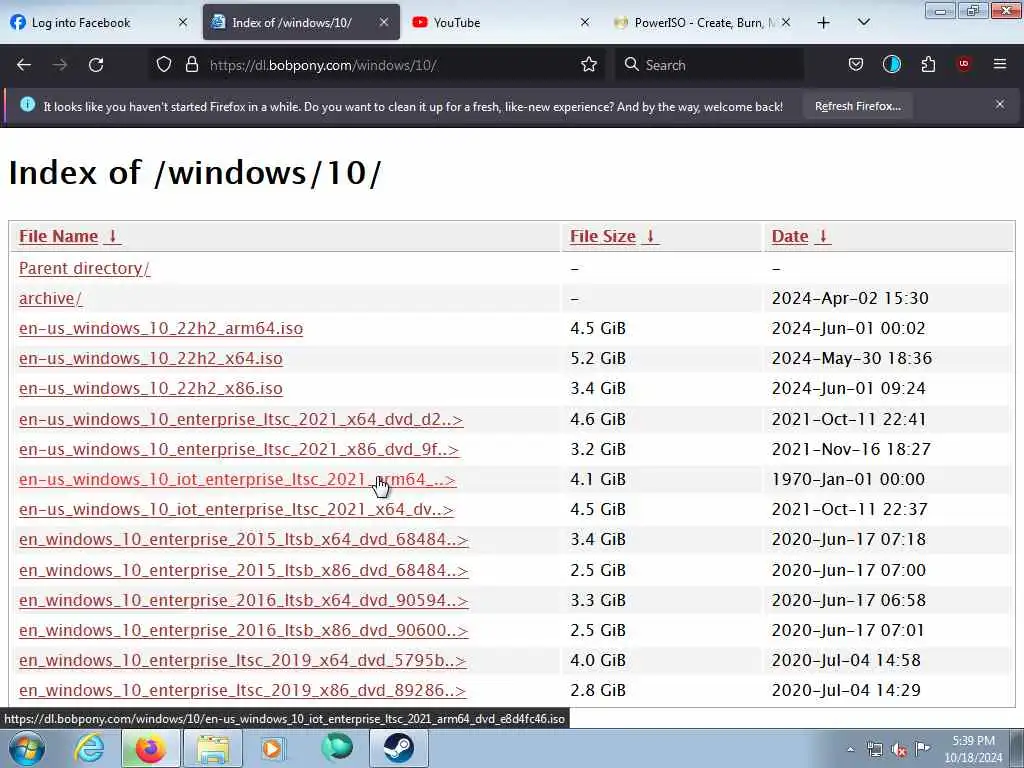Screen dimensions: 1024x768
Task: Click the Search box in toolbar
Action: click(x=711, y=65)
